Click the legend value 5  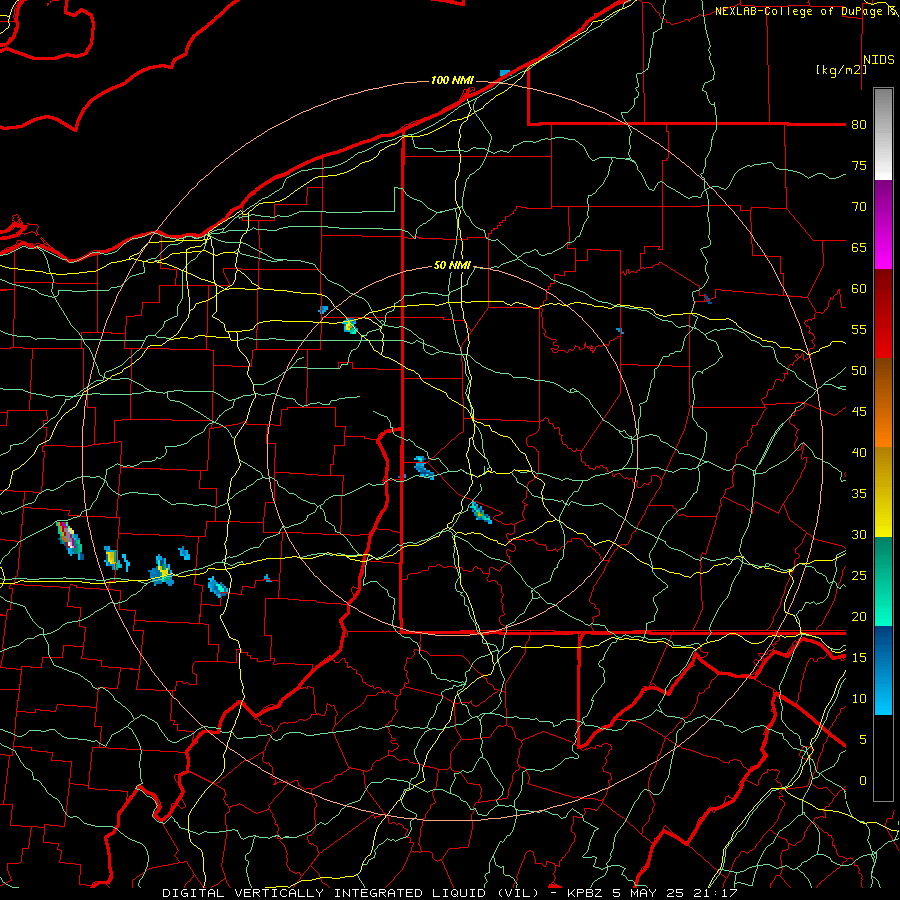[x=862, y=739]
